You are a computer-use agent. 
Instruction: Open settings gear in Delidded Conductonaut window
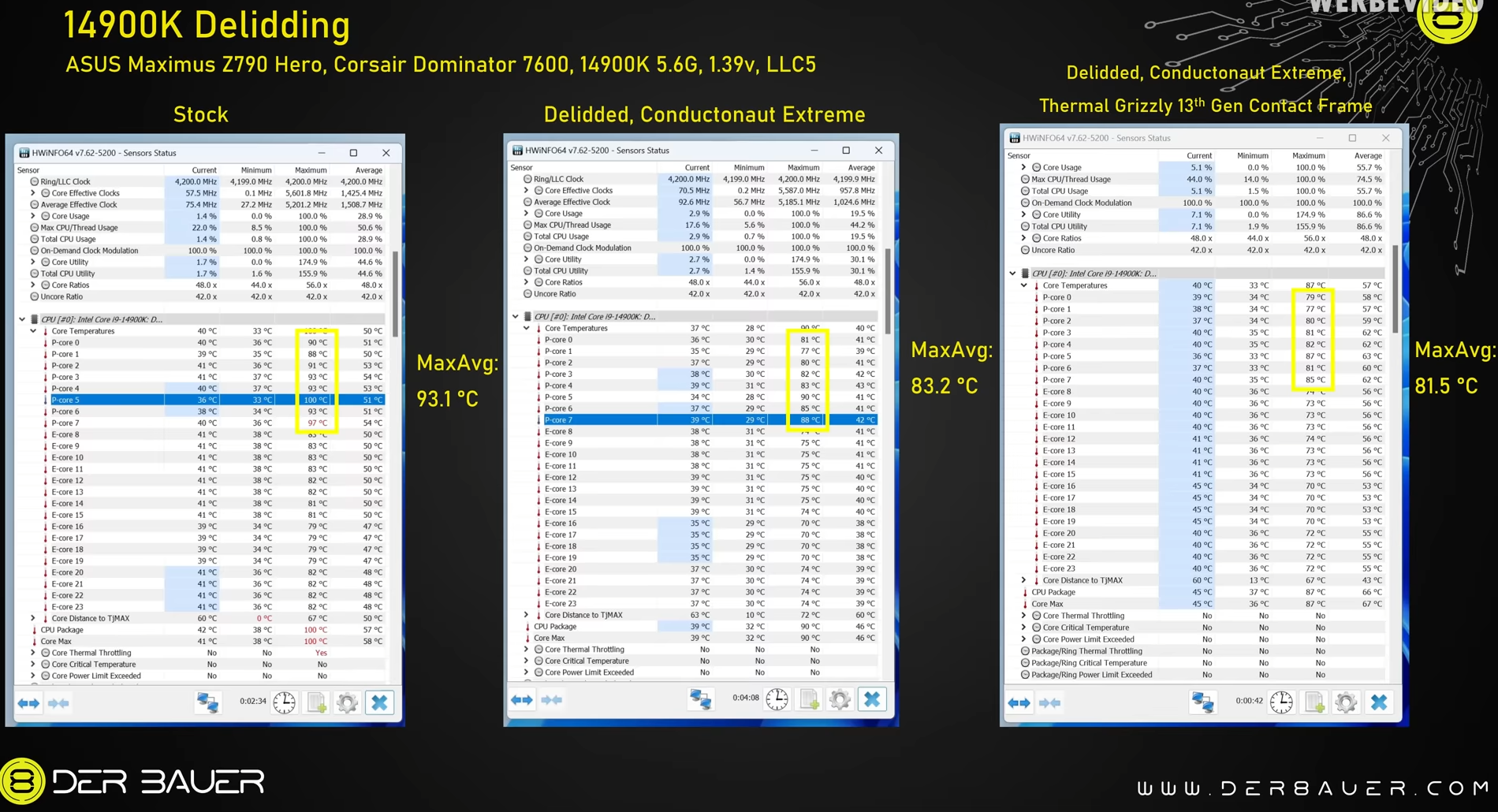click(x=840, y=699)
